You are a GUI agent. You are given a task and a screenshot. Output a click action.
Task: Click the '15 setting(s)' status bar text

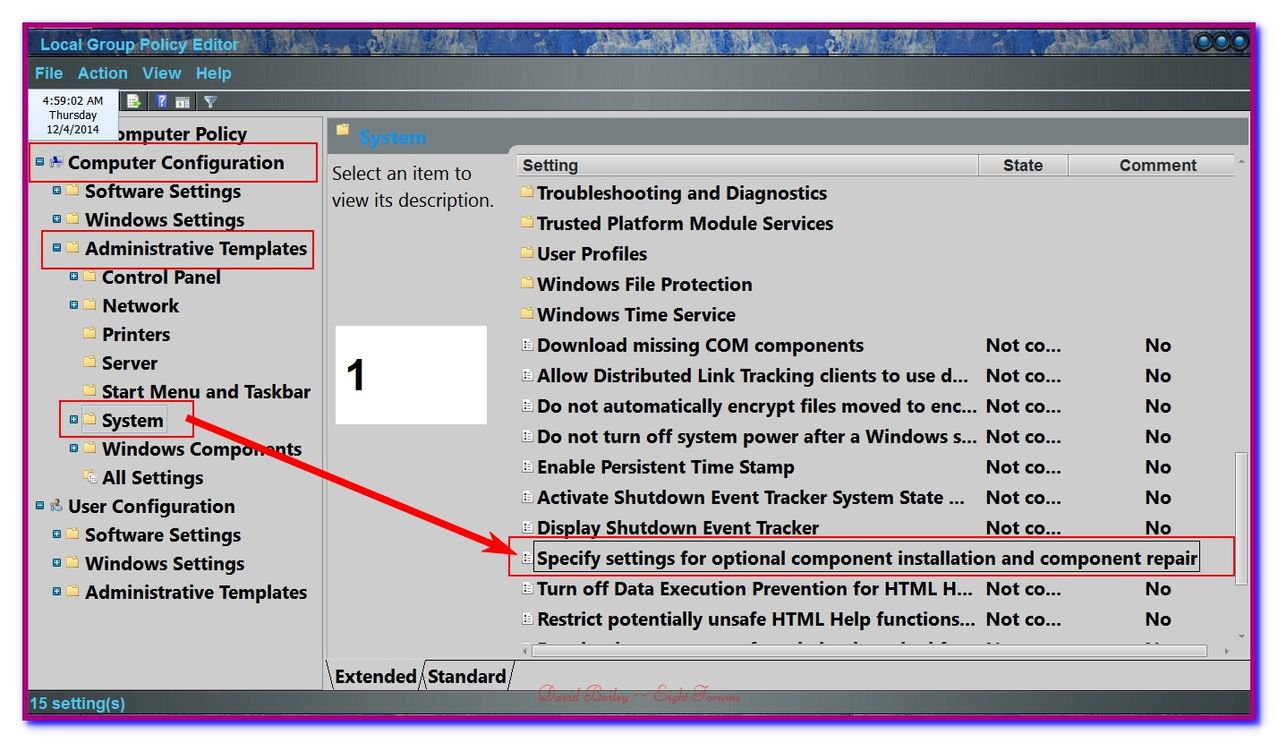click(x=78, y=703)
